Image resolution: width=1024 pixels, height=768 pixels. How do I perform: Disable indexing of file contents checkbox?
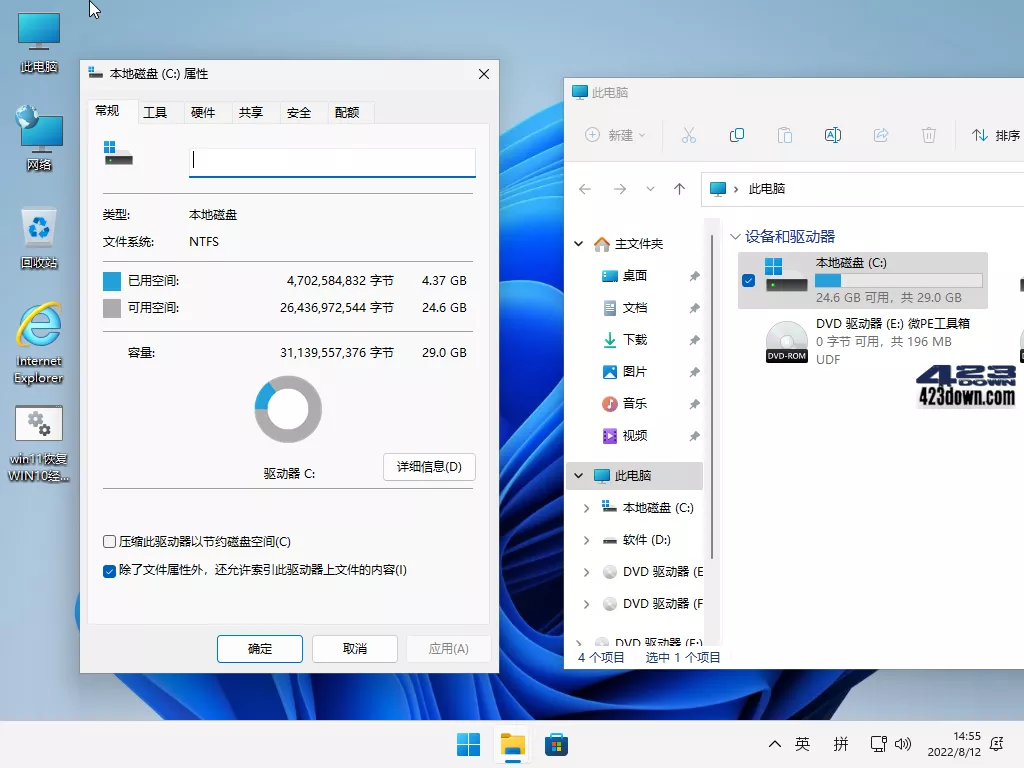[110, 571]
